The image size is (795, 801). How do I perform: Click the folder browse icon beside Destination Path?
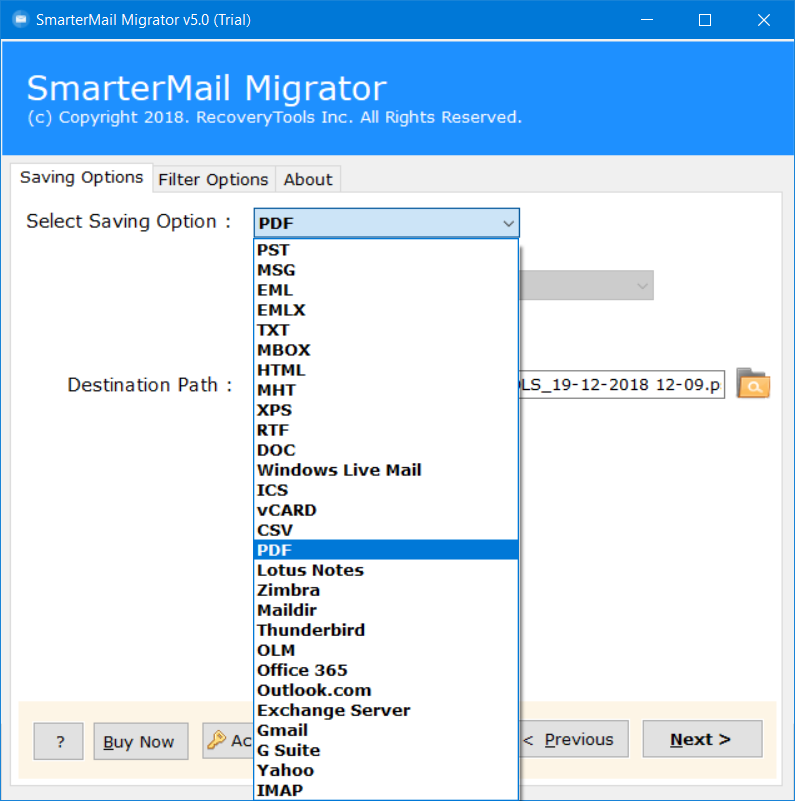tap(753, 383)
